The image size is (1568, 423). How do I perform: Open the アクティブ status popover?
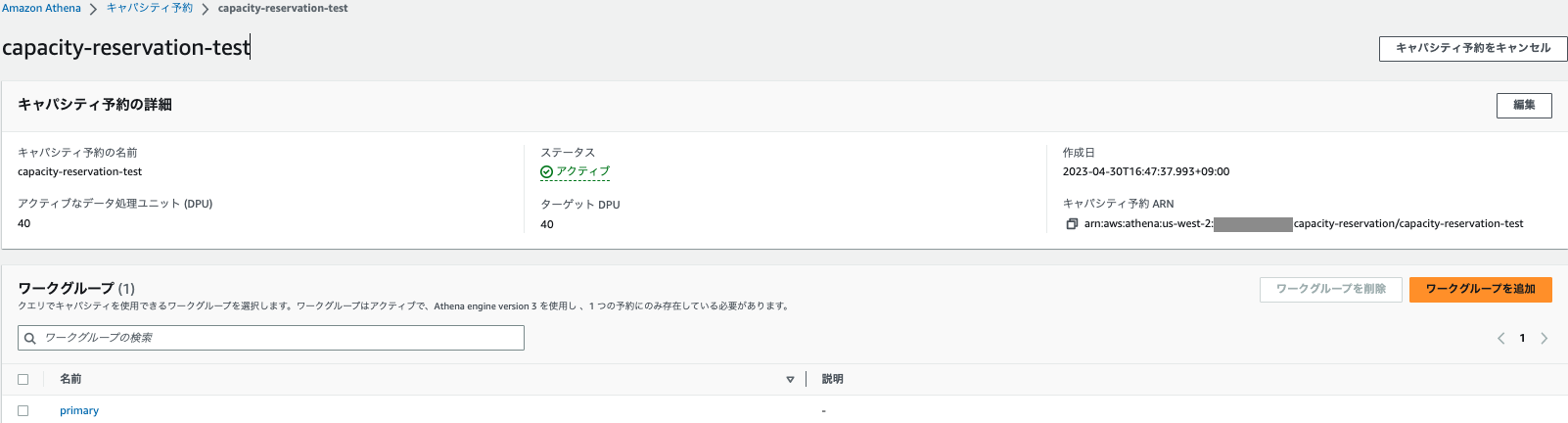pos(582,171)
